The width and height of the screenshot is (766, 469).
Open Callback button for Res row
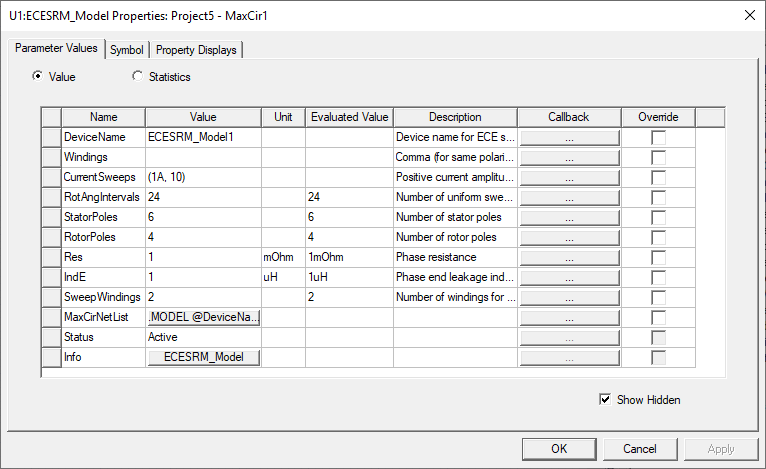569,258
